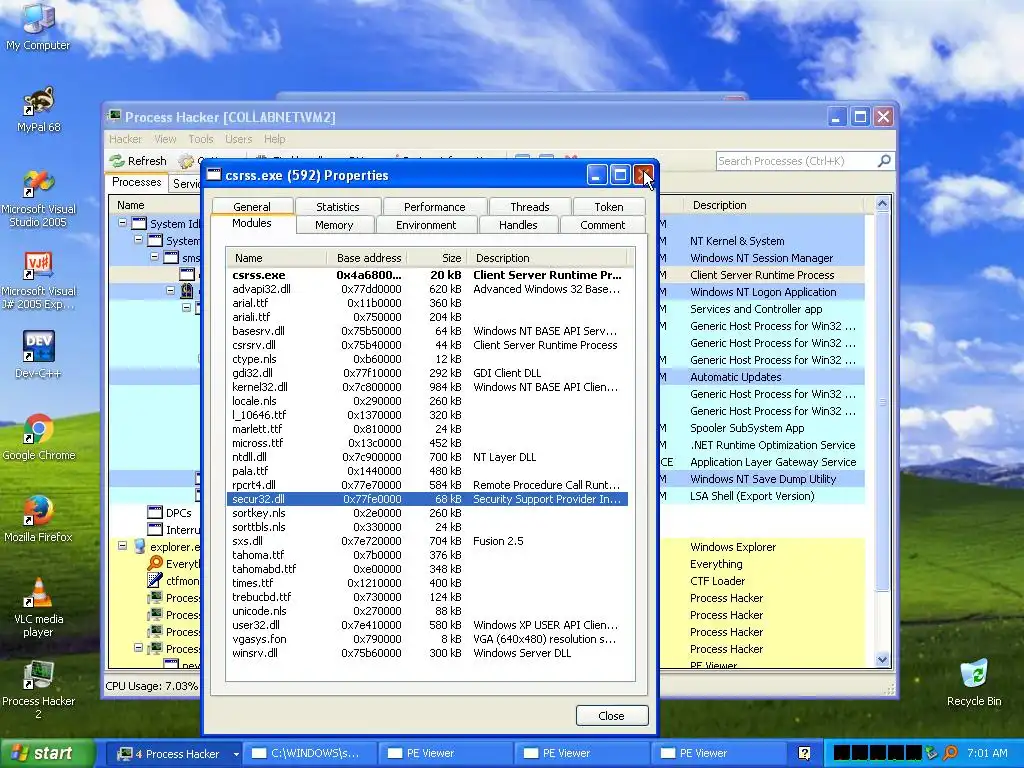Select the vgasys.fon module row

click(x=427, y=639)
